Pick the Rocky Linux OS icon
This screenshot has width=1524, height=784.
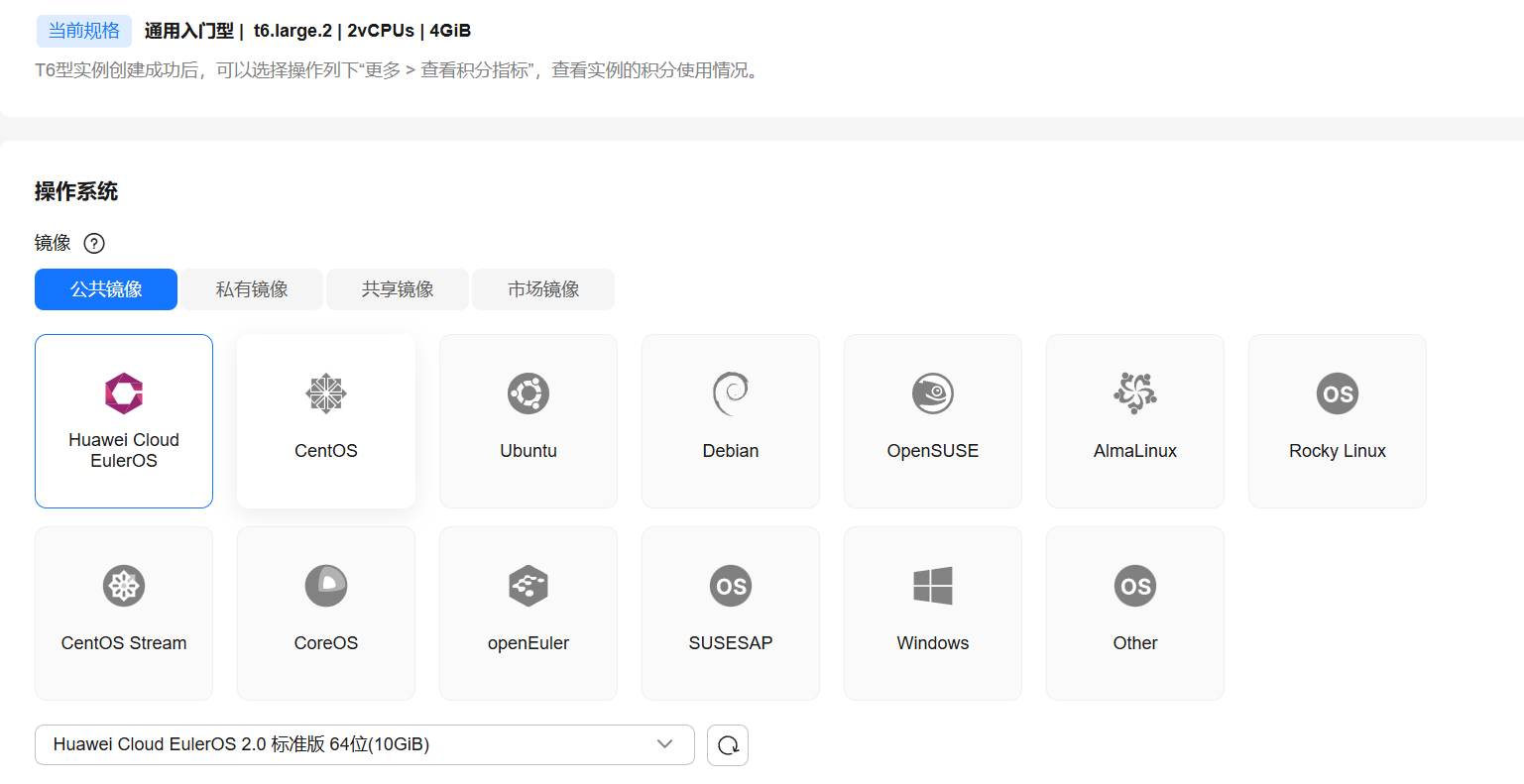coord(1338,393)
